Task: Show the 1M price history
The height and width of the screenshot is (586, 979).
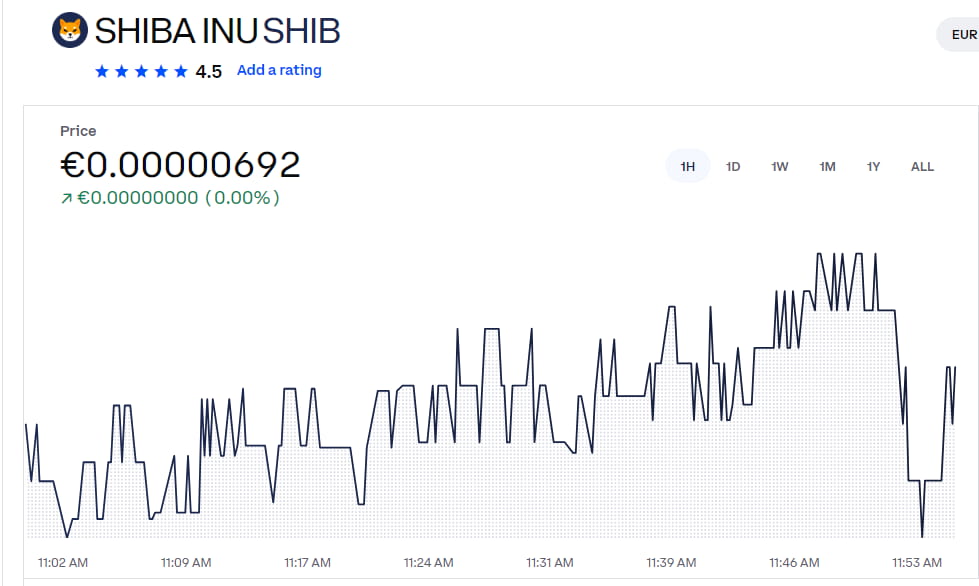Action: (827, 167)
